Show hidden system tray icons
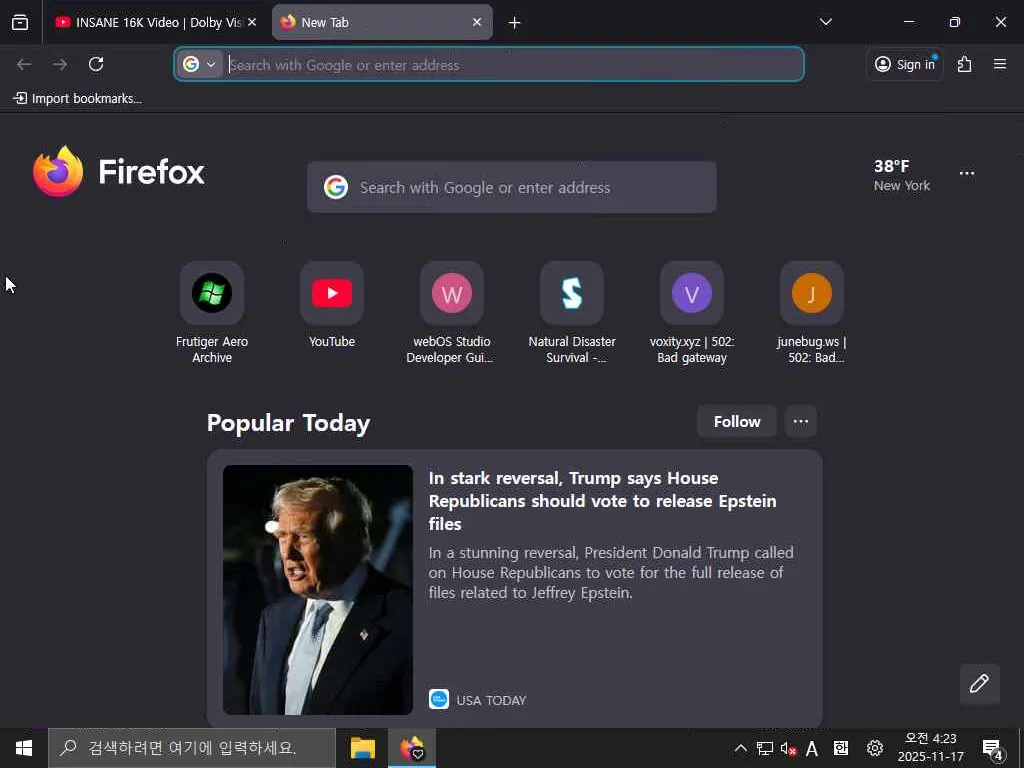Viewport: 1024px width, 768px height. pyautogui.click(x=740, y=748)
